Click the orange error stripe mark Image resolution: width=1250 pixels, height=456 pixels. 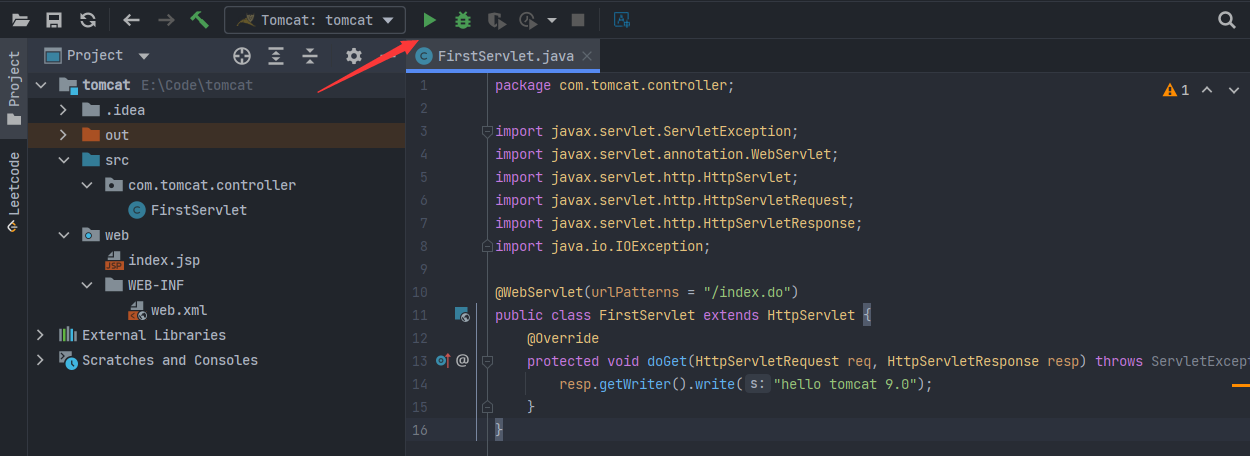(1241, 384)
